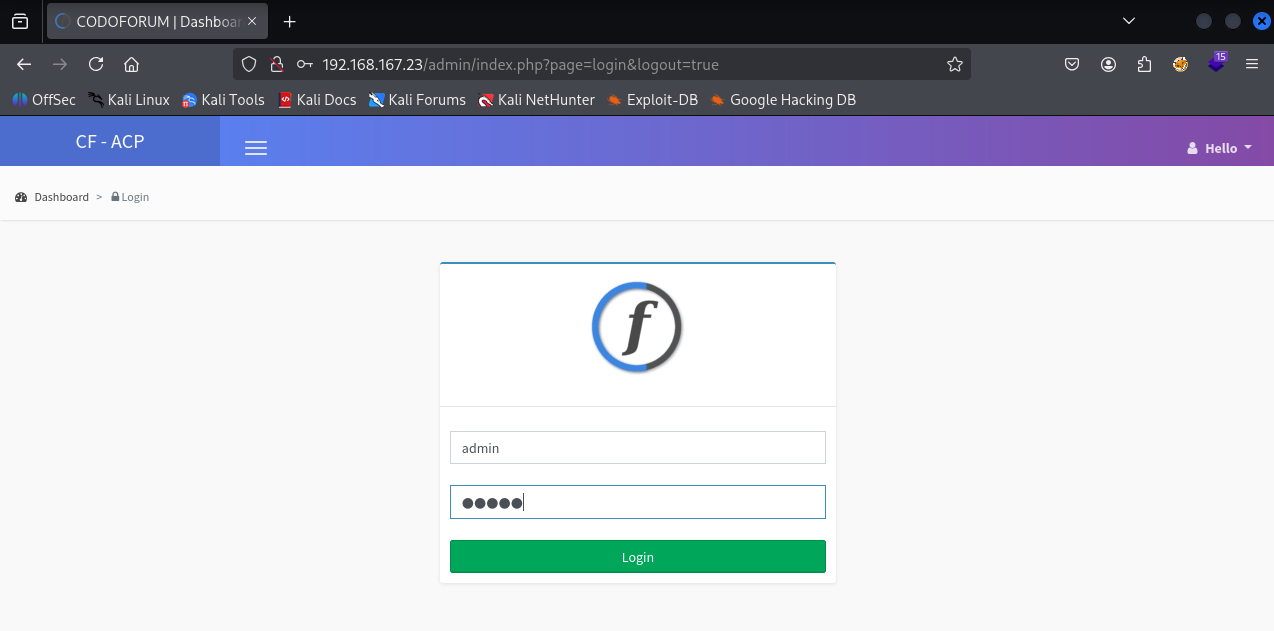
Task: Open the Exploit-DB bookmark
Action: point(652,100)
